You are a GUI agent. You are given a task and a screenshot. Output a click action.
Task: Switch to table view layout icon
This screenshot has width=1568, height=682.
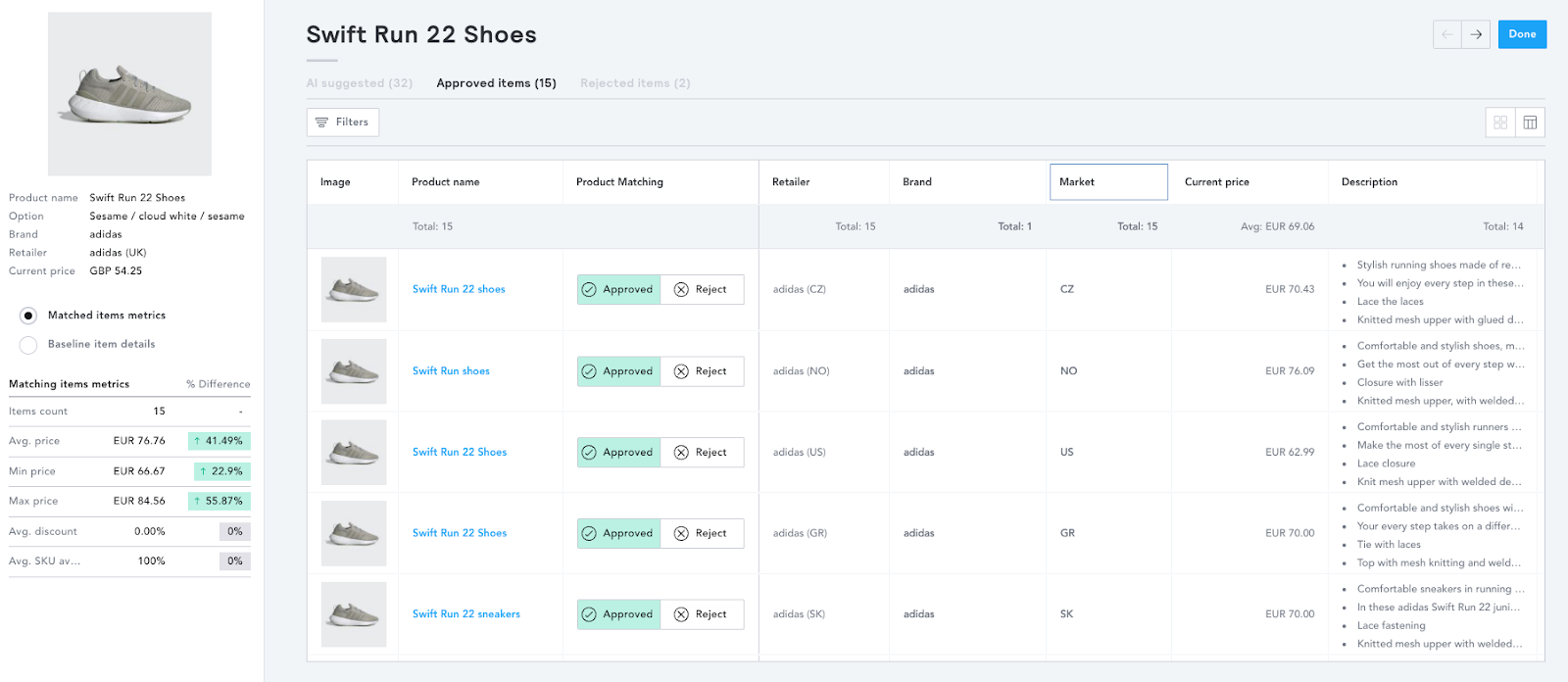coord(1530,122)
